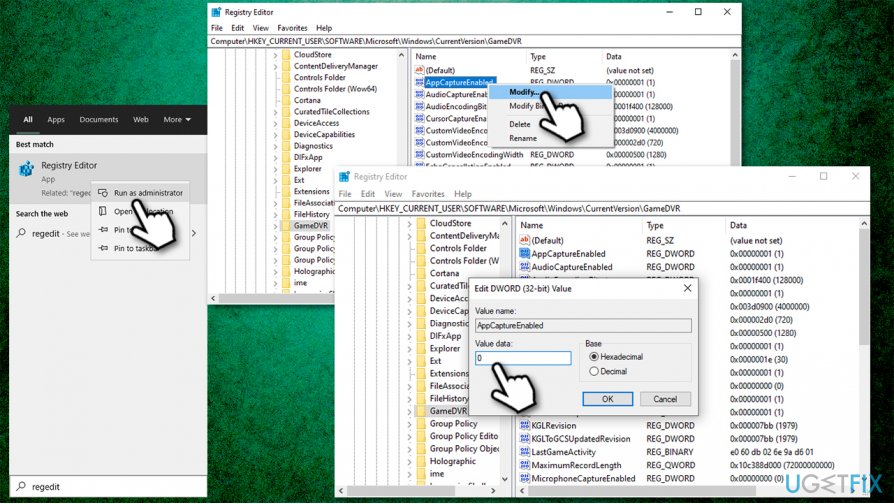Expand Holographic node in front window tree
Viewport: 894px width, 504px height.
[x=409, y=461]
